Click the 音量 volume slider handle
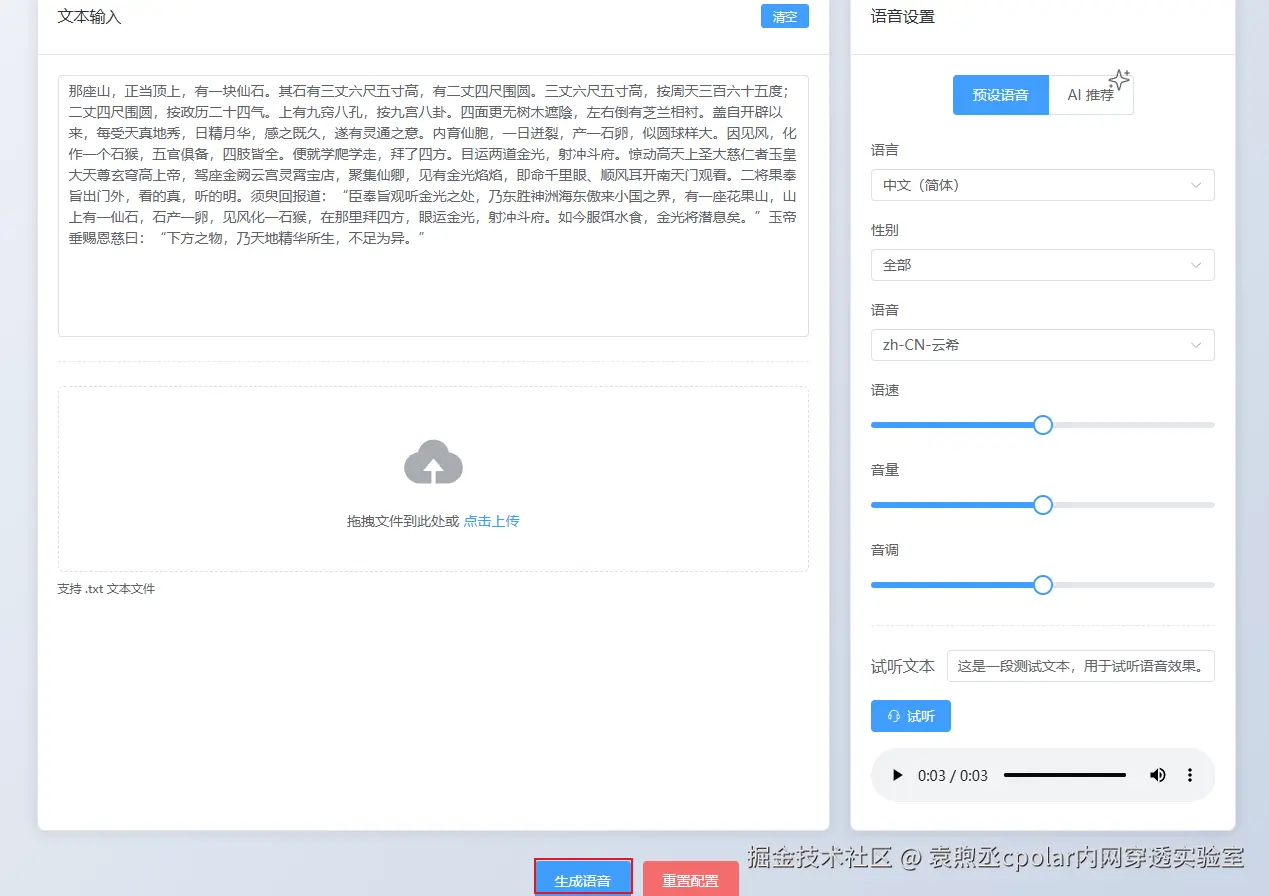The width and height of the screenshot is (1269, 896). pyautogui.click(x=1043, y=505)
